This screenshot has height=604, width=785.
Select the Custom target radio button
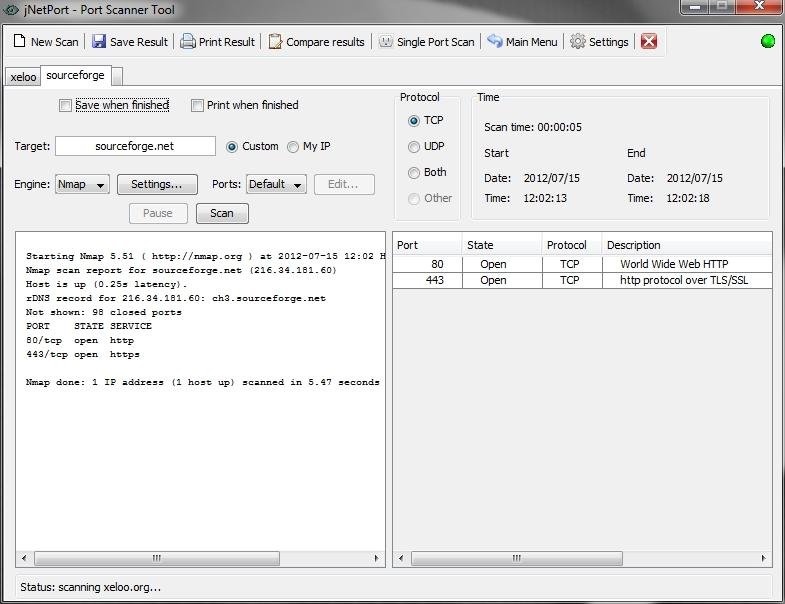231,147
